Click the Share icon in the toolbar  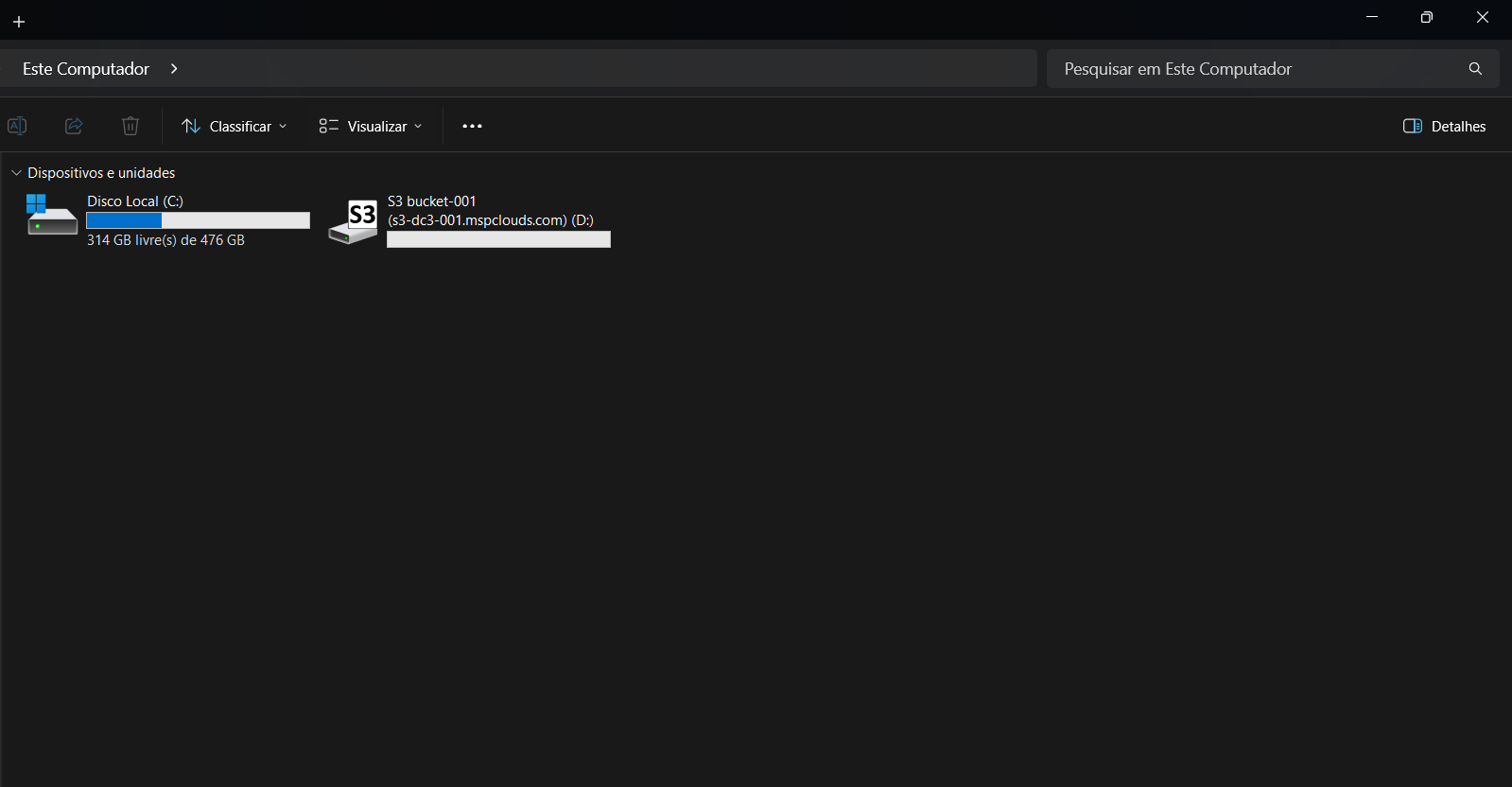[x=74, y=126]
